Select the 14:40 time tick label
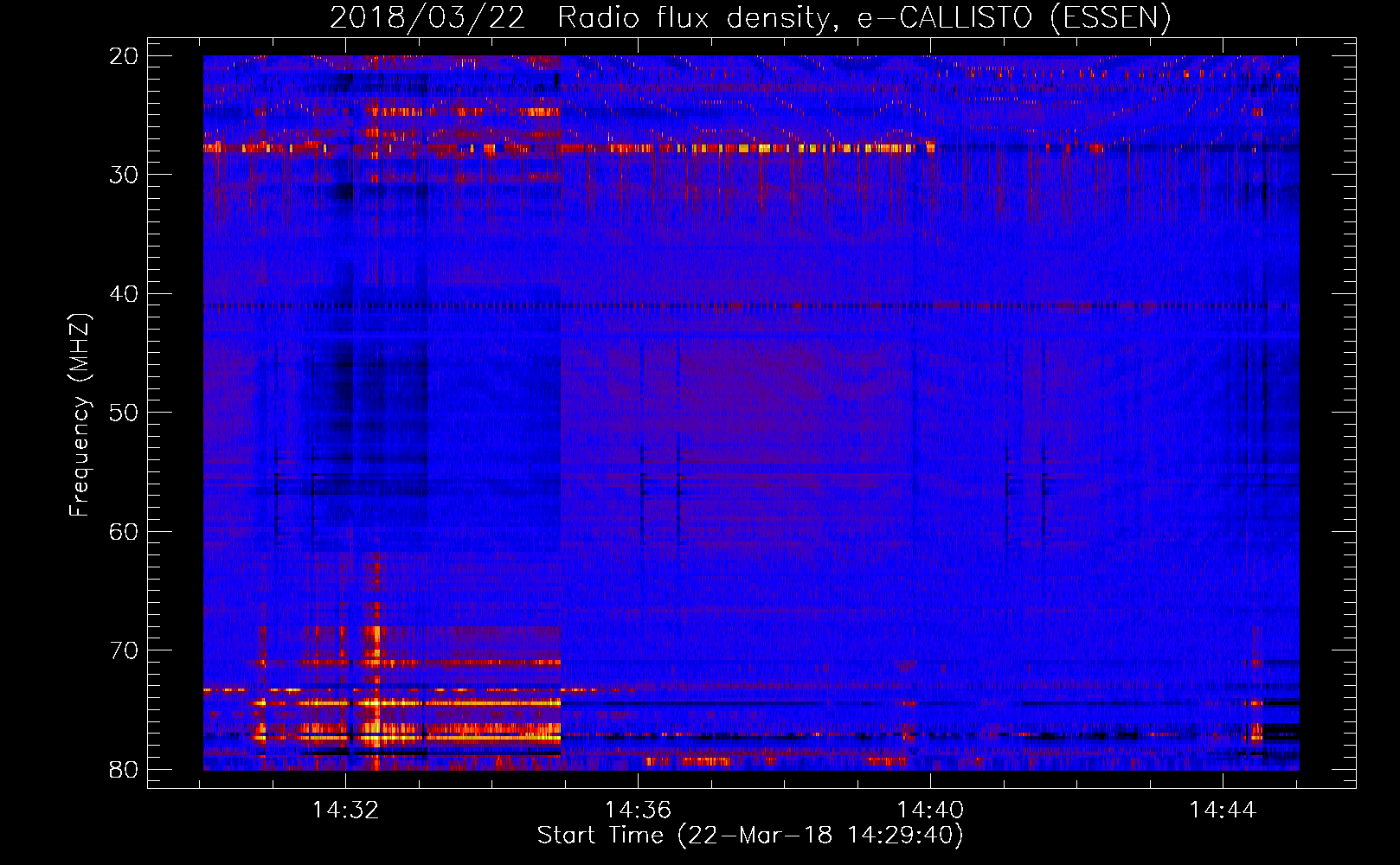 (930, 811)
